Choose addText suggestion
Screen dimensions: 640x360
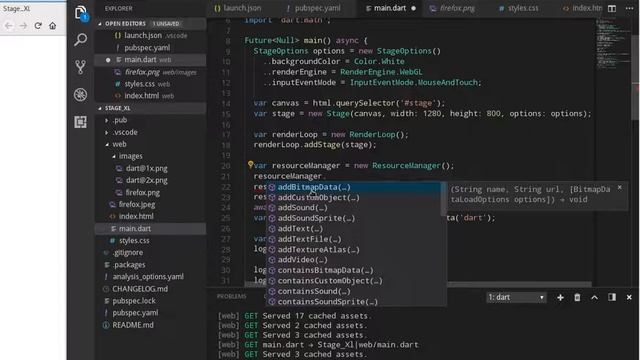354,229
